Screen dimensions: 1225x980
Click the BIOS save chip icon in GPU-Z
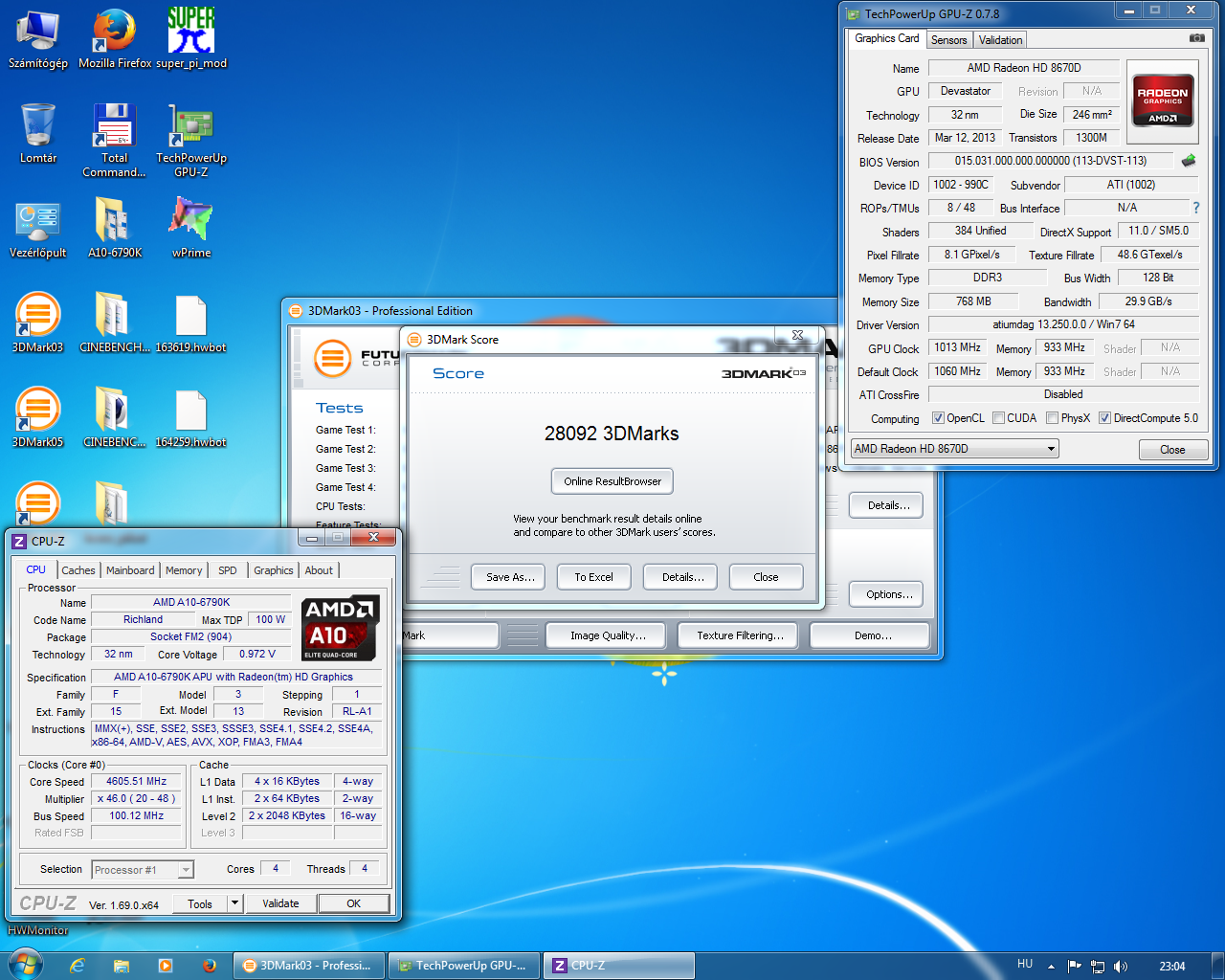pyautogui.click(x=1189, y=161)
